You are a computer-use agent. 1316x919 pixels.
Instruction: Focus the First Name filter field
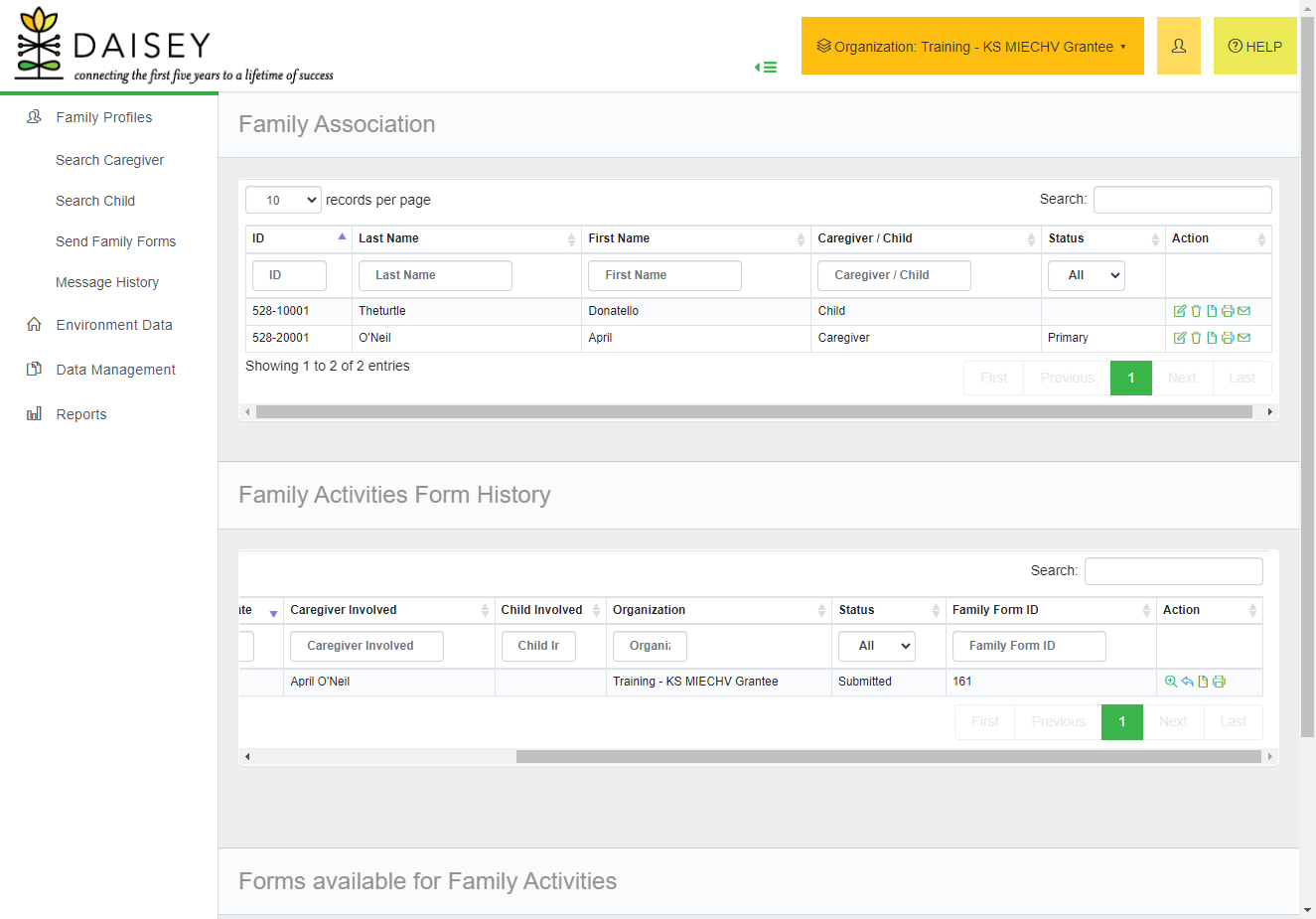click(x=664, y=275)
